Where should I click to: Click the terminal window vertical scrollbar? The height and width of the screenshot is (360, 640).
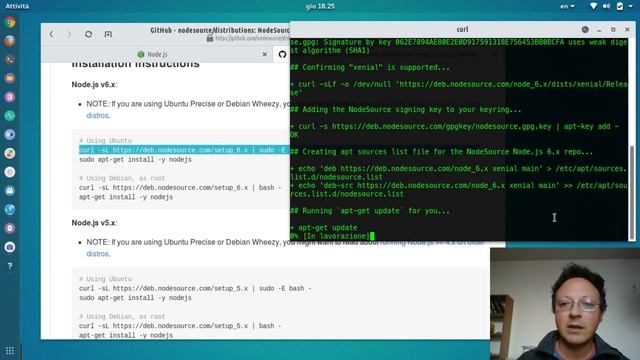(632, 192)
